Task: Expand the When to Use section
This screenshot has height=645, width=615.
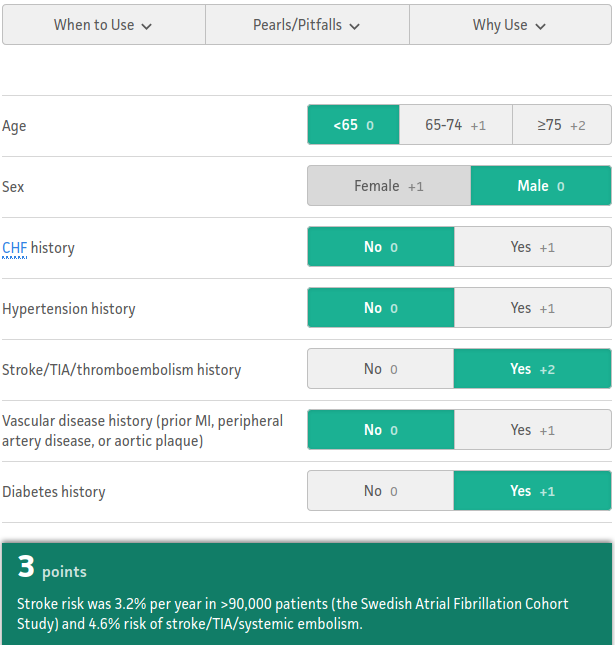Action: coord(104,25)
